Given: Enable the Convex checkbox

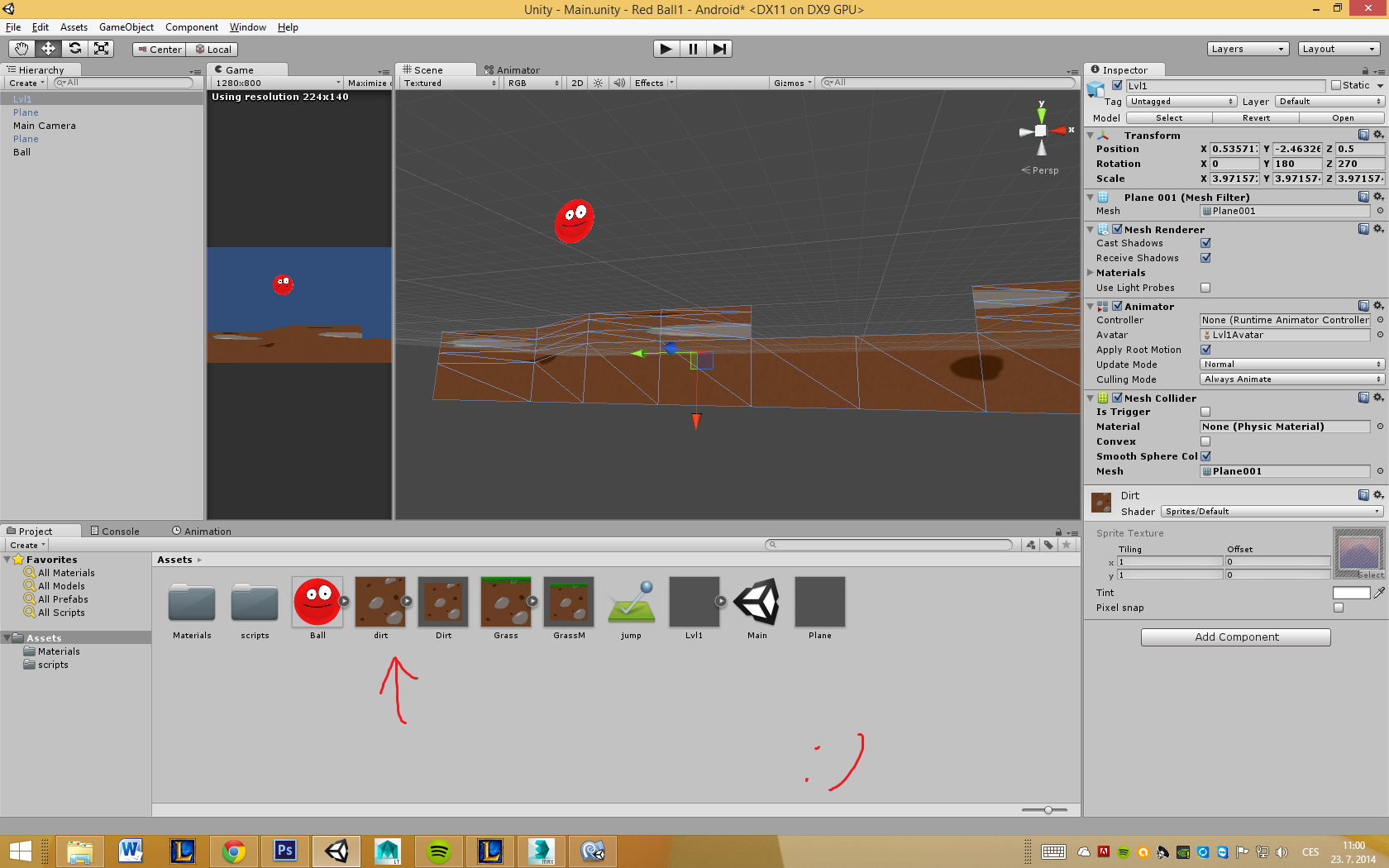Looking at the screenshot, I should click(x=1205, y=441).
